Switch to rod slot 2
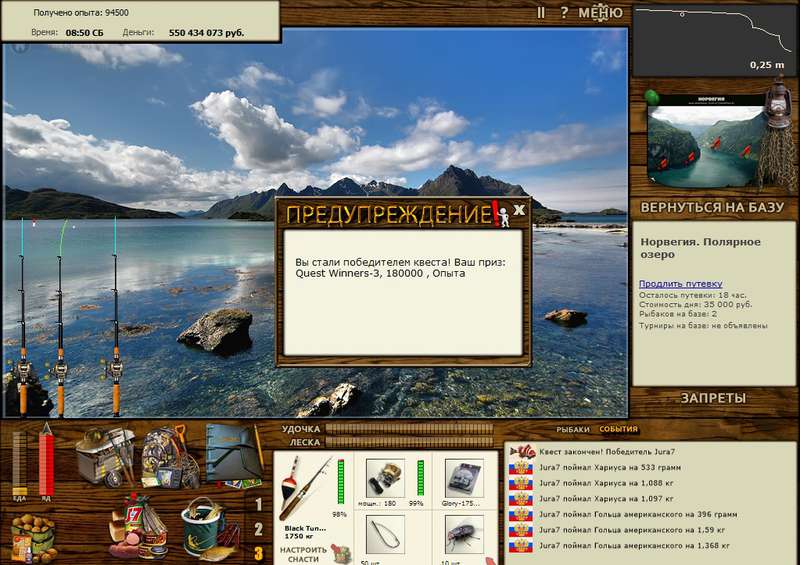Viewport: 800px width, 565px height. [x=259, y=529]
